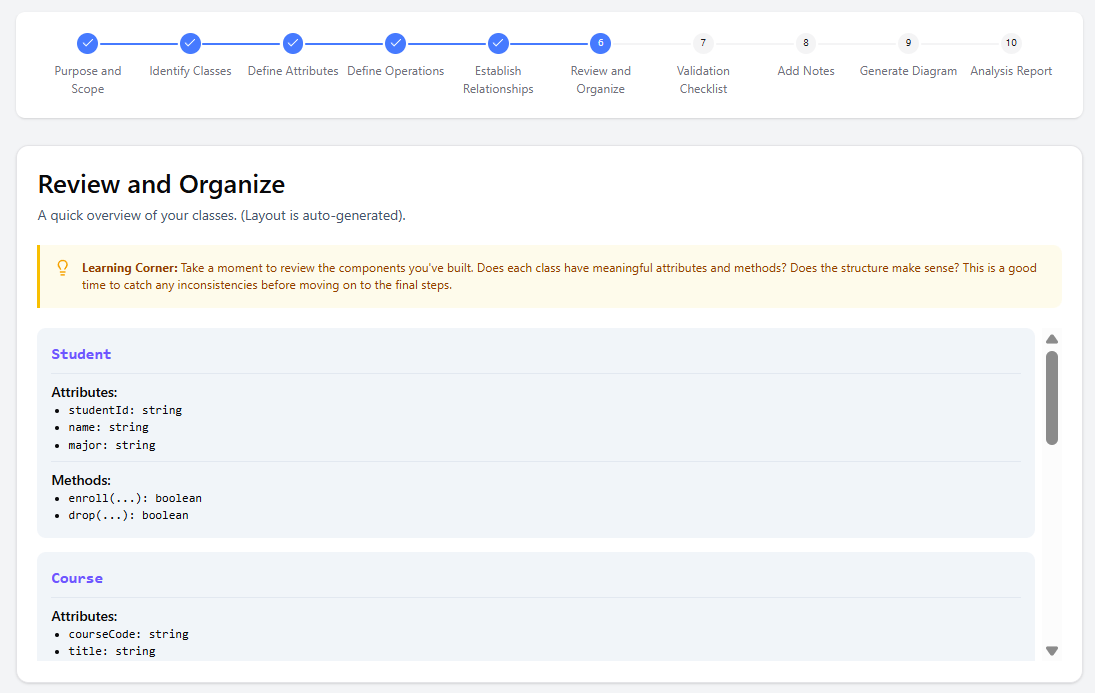This screenshot has width=1095, height=693.
Task: Click the Establish Relationships checkmark circle
Action: (x=498, y=43)
